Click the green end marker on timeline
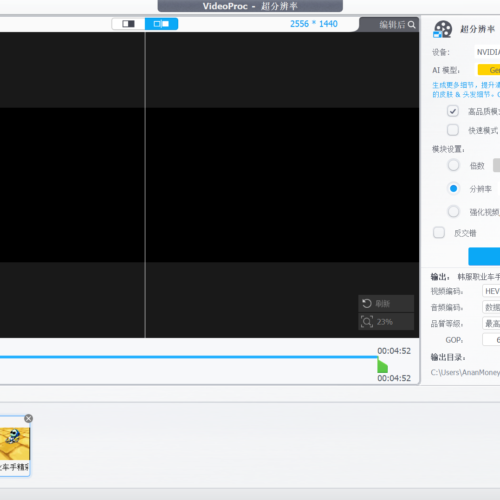This screenshot has height=500, width=500. click(382, 365)
